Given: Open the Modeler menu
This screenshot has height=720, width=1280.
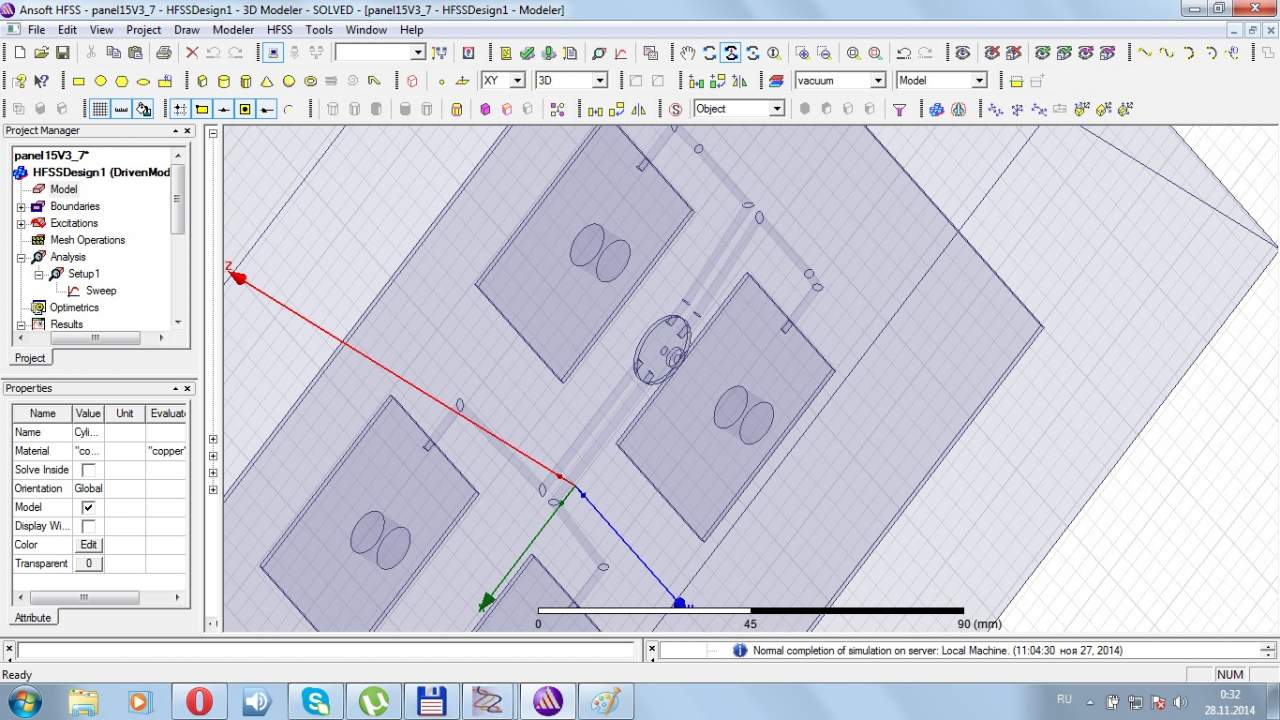Looking at the screenshot, I should (233, 30).
